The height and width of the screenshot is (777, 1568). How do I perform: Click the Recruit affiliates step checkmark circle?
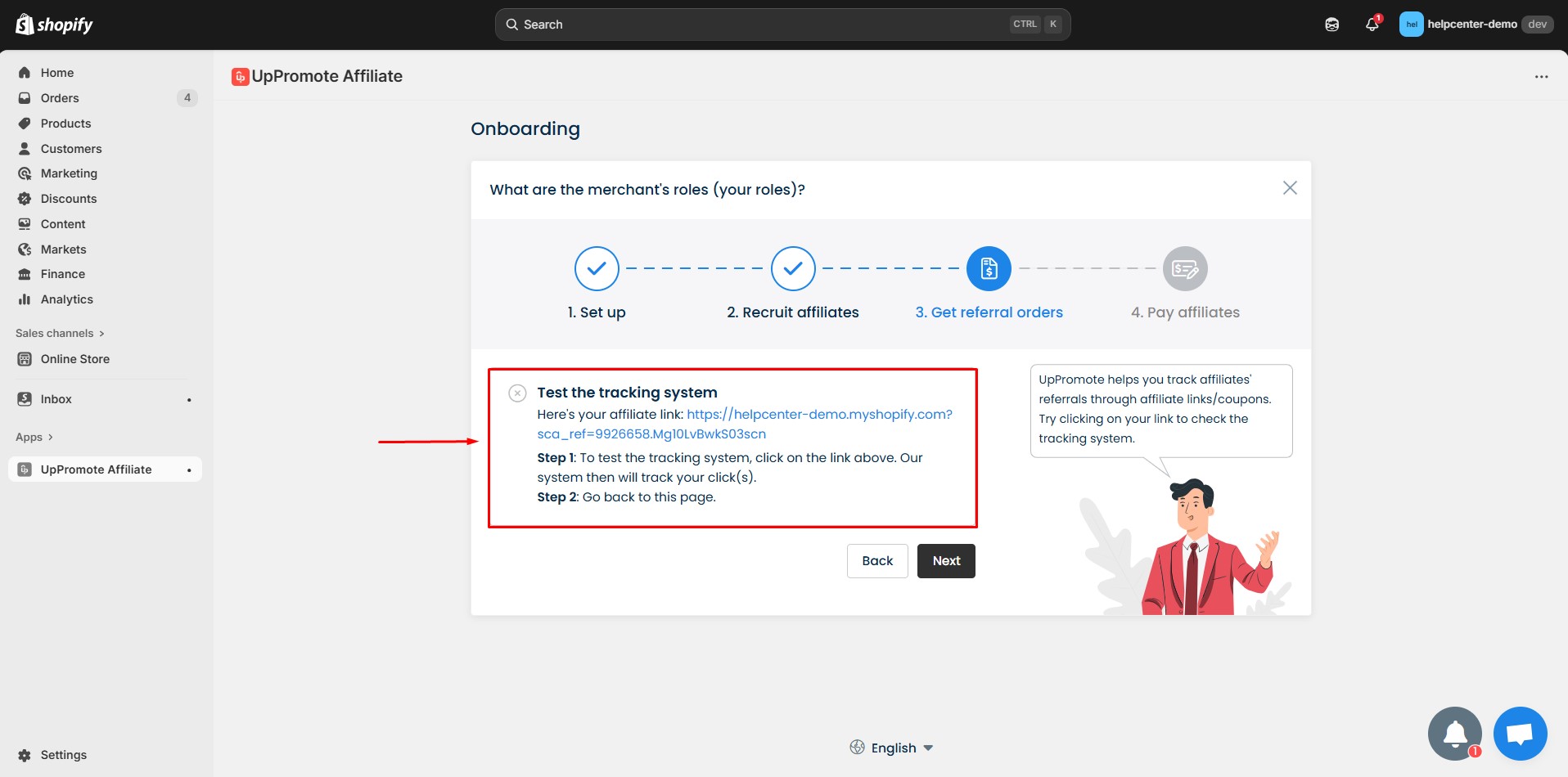pyautogui.click(x=793, y=268)
